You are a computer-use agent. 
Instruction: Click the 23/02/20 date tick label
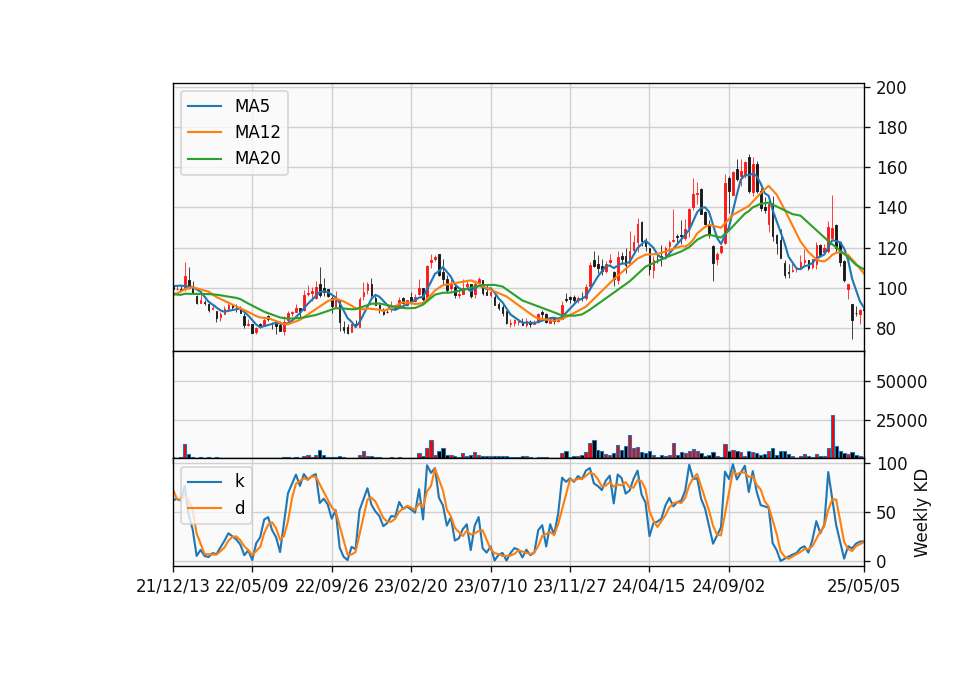coord(411,586)
